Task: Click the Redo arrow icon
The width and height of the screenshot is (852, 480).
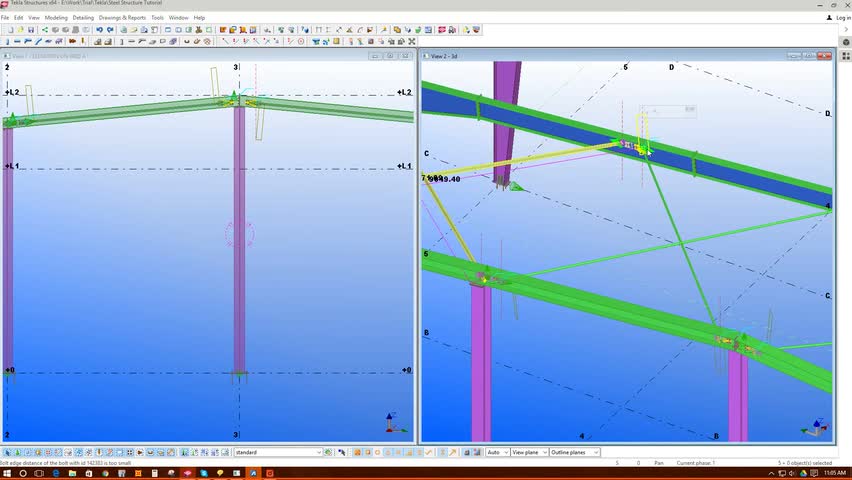Action: 109,30
